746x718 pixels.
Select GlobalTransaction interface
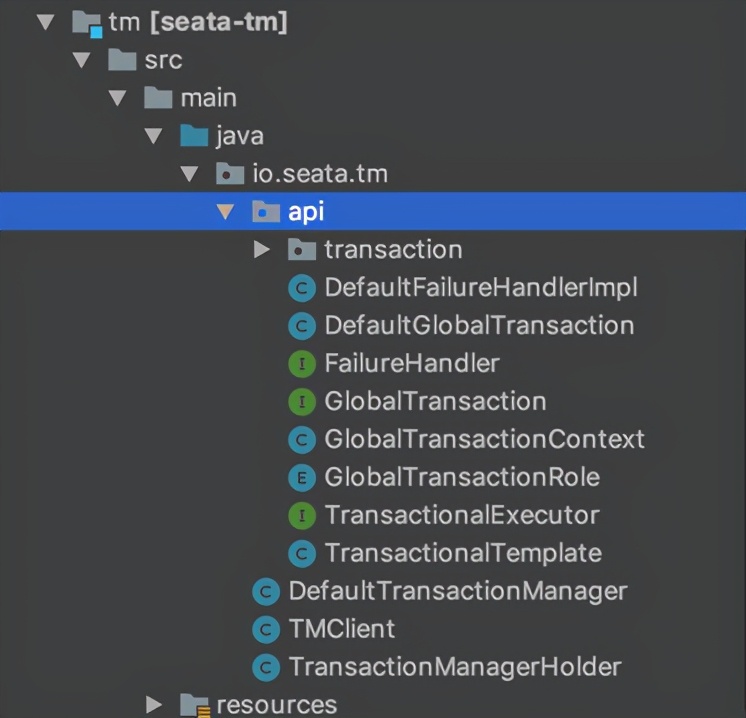(435, 402)
